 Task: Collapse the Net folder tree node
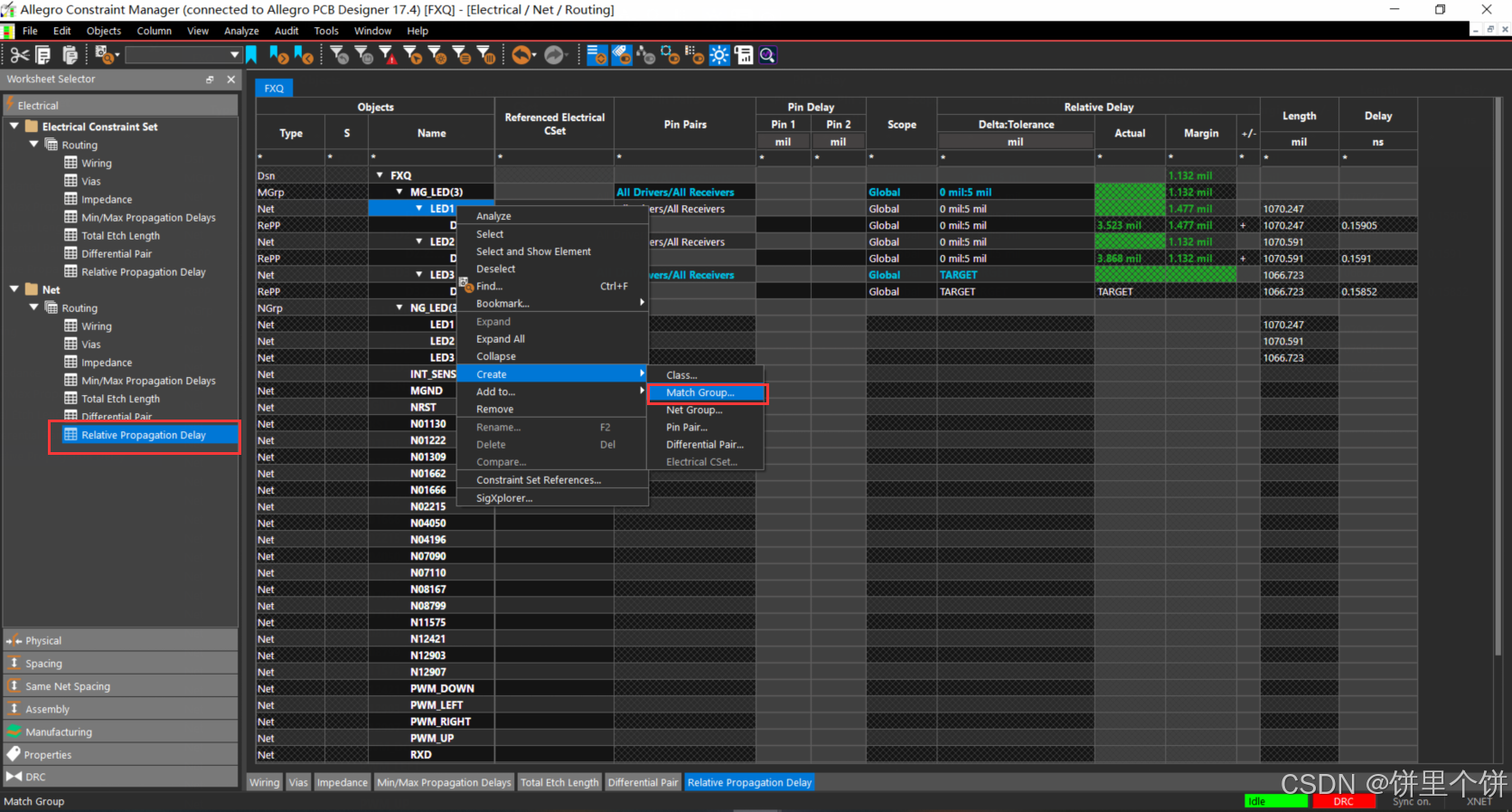pos(14,289)
